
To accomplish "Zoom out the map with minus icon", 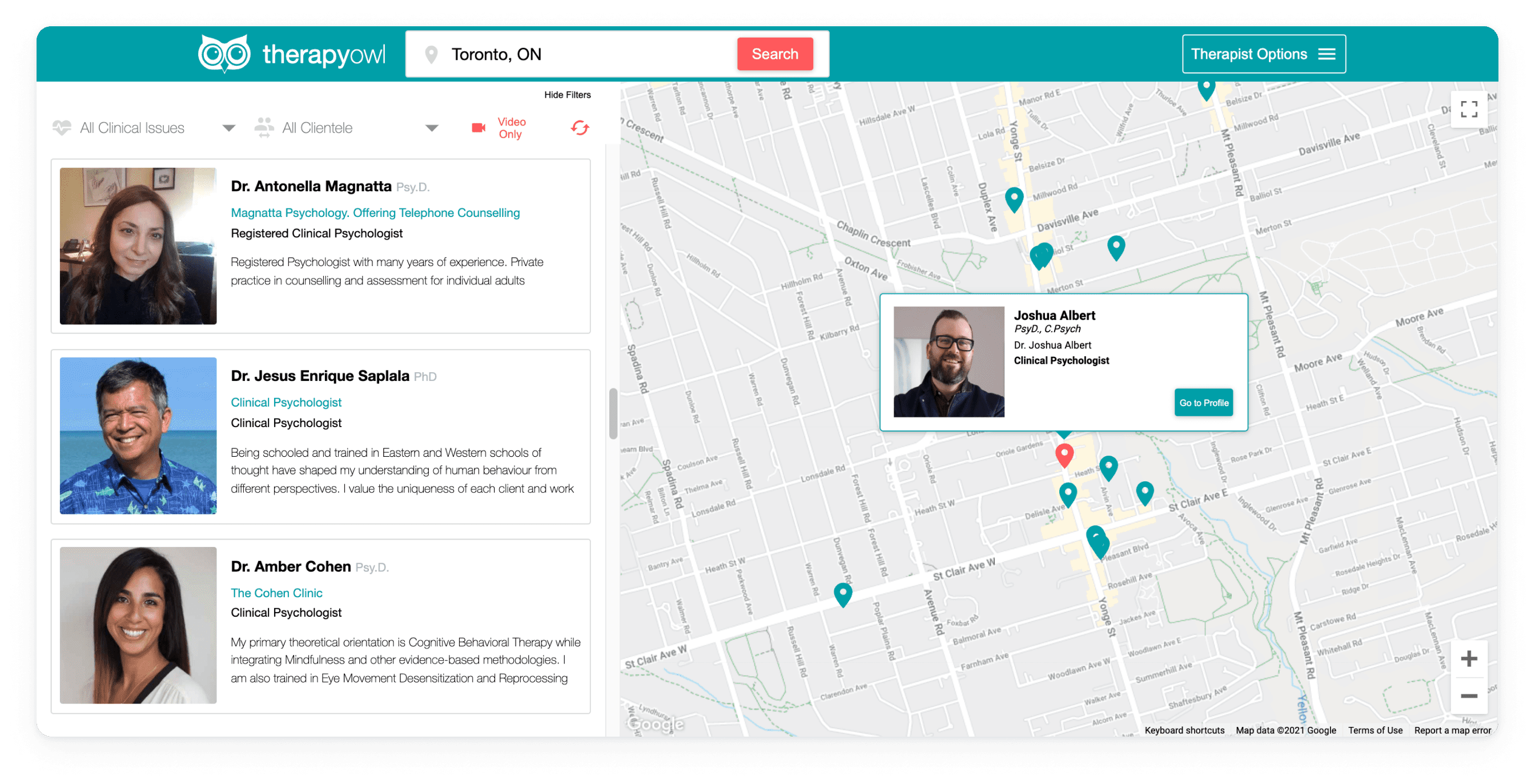I will point(1468,695).
